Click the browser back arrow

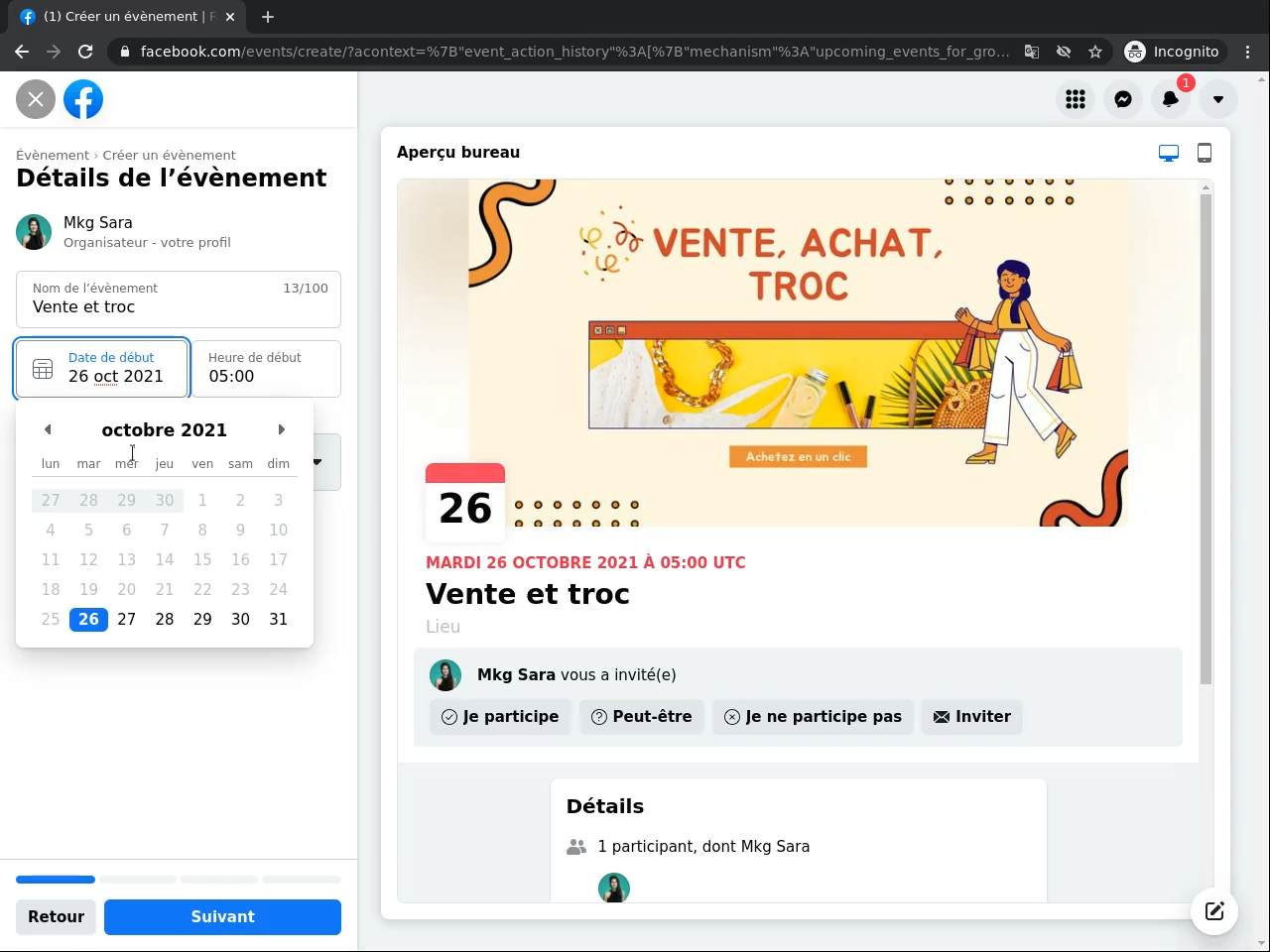(22, 52)
